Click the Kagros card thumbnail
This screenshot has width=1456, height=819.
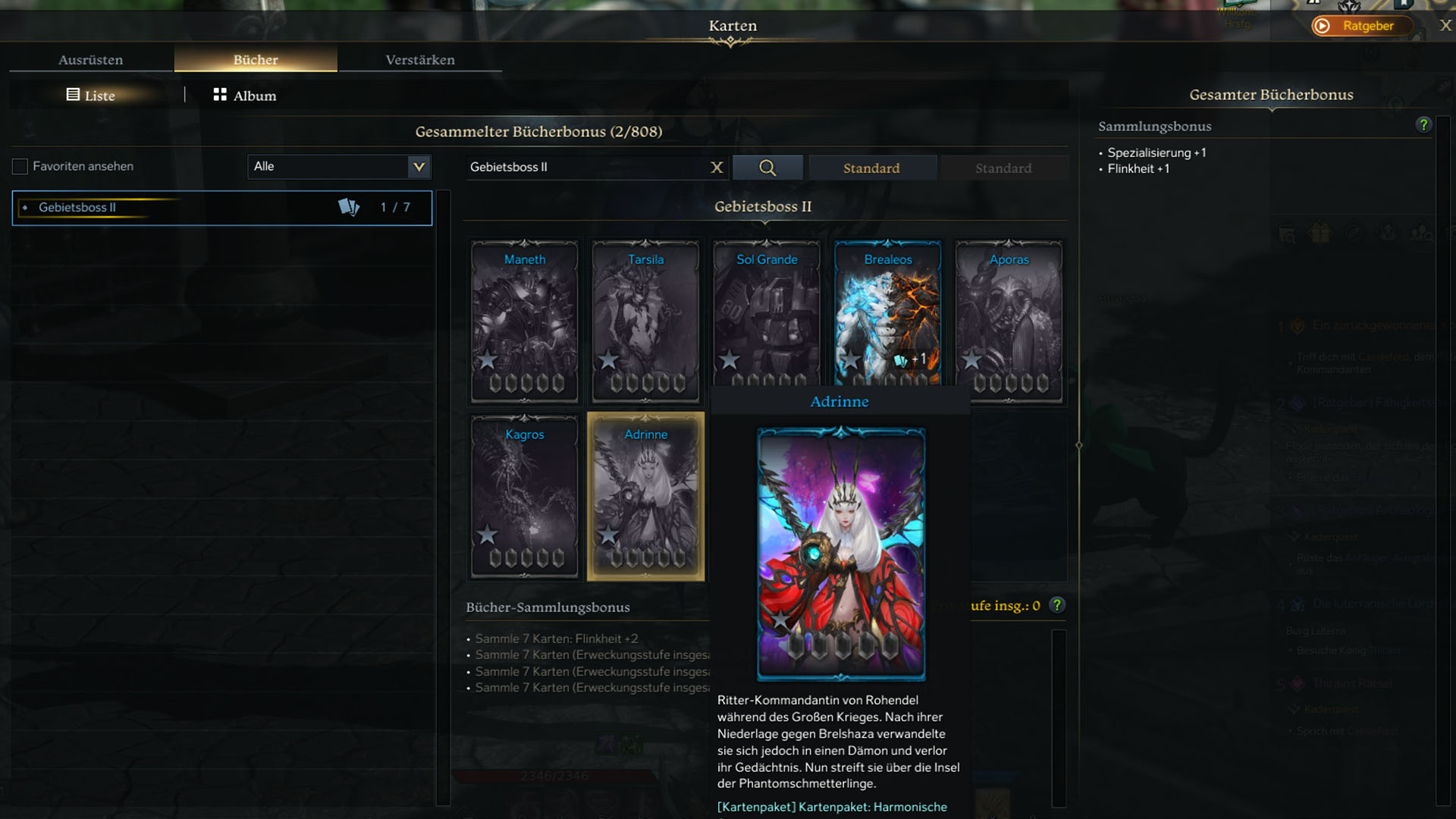pos(525,497)
